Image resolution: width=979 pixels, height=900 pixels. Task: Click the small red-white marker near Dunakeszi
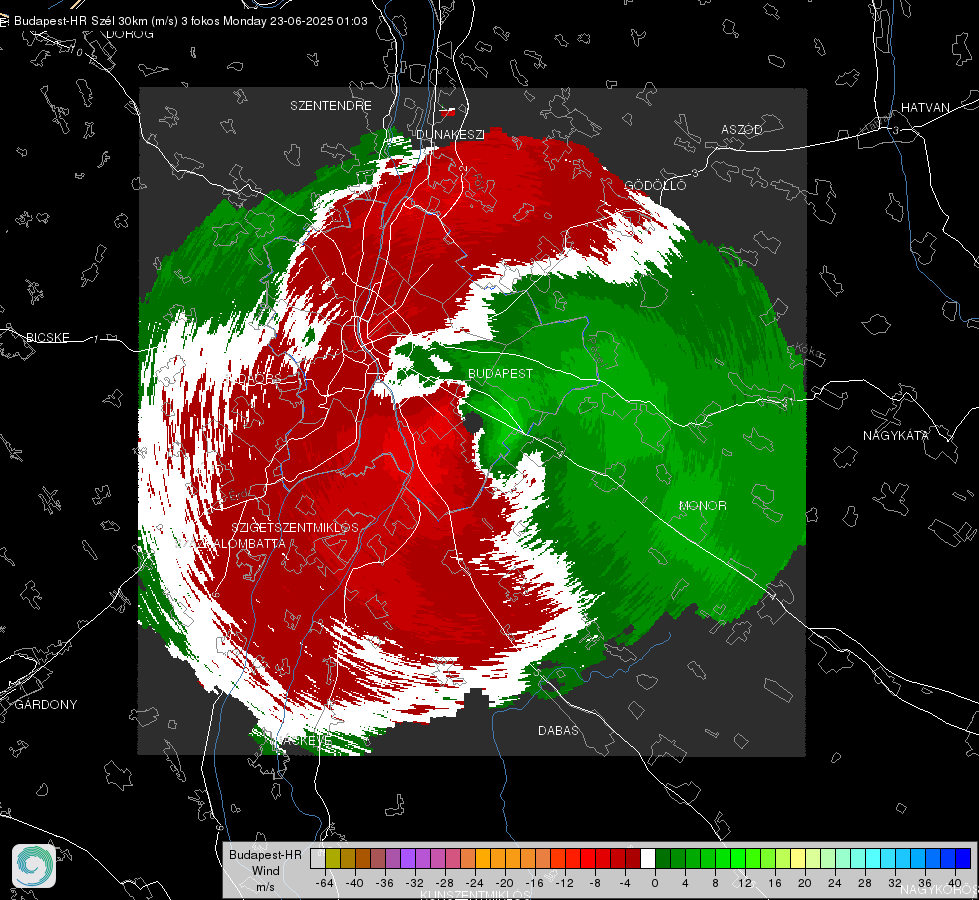pos(447,112)
